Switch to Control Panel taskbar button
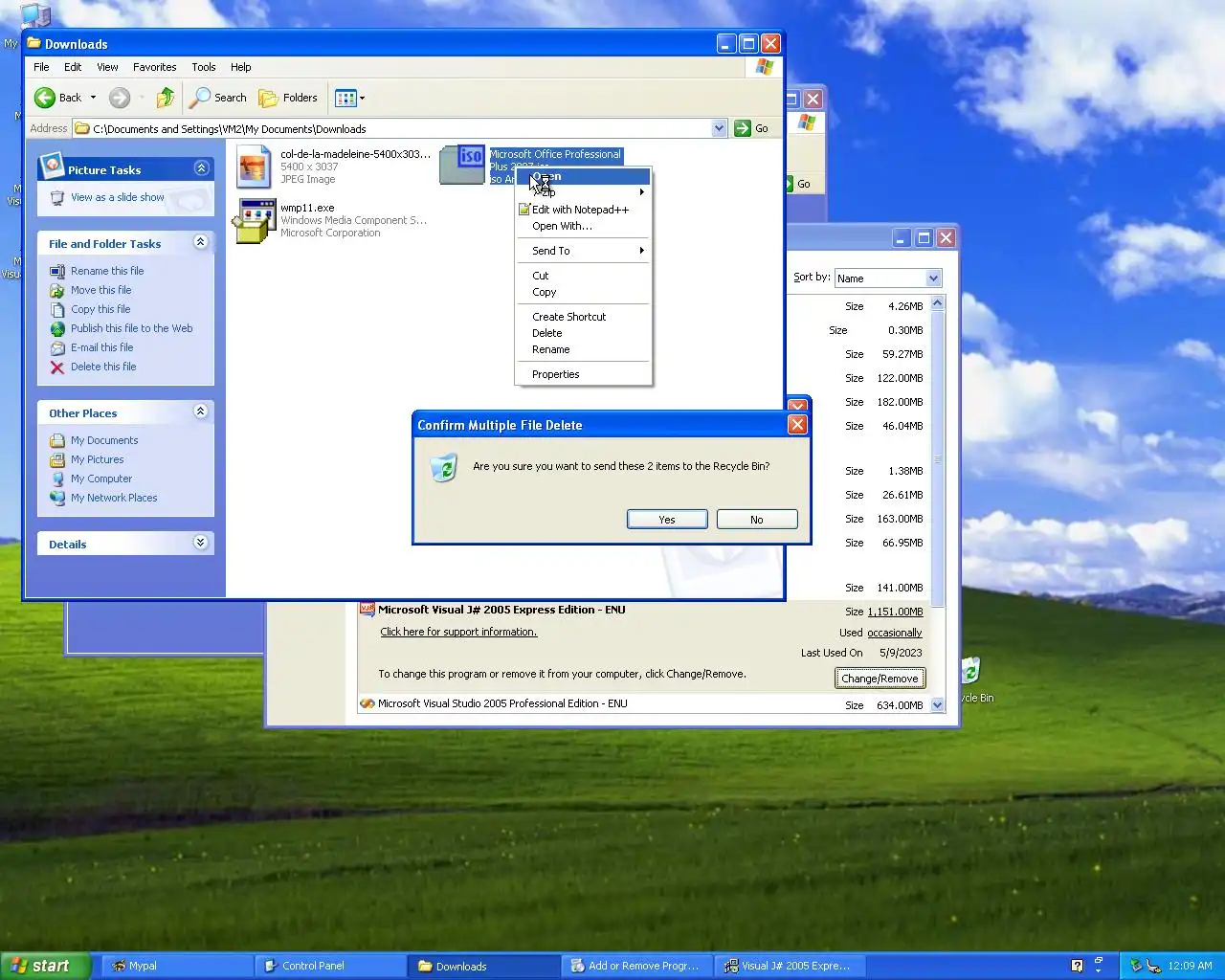This screenshot has width=1225, height=980. tap(330, 966)
